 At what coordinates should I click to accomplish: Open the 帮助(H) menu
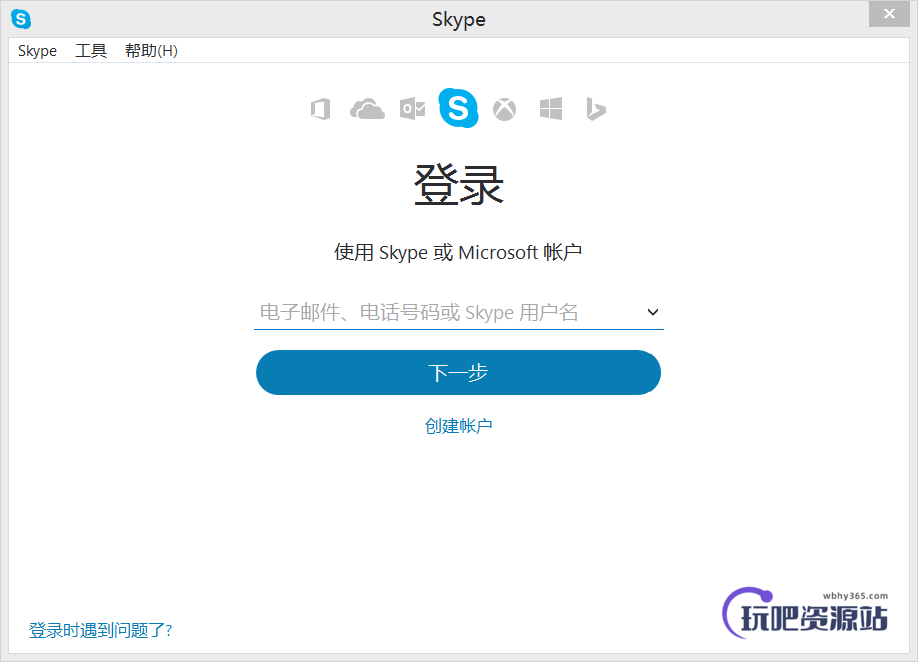pos(151,51)
